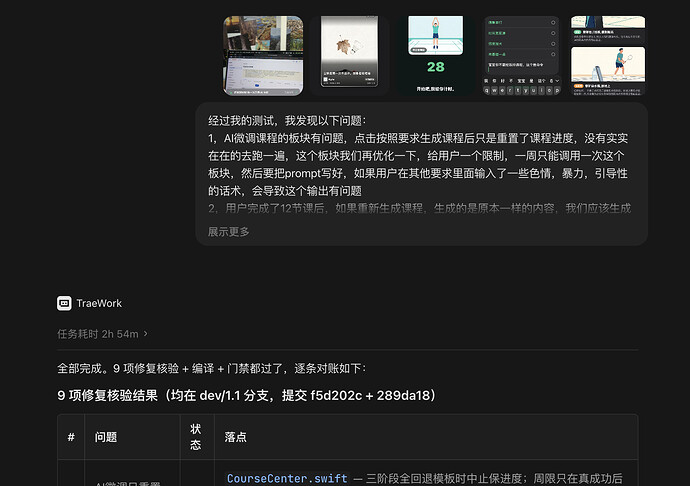Click the 落点 column header
The width and height of the screenshot is (690, 486).
pos(235,437)
